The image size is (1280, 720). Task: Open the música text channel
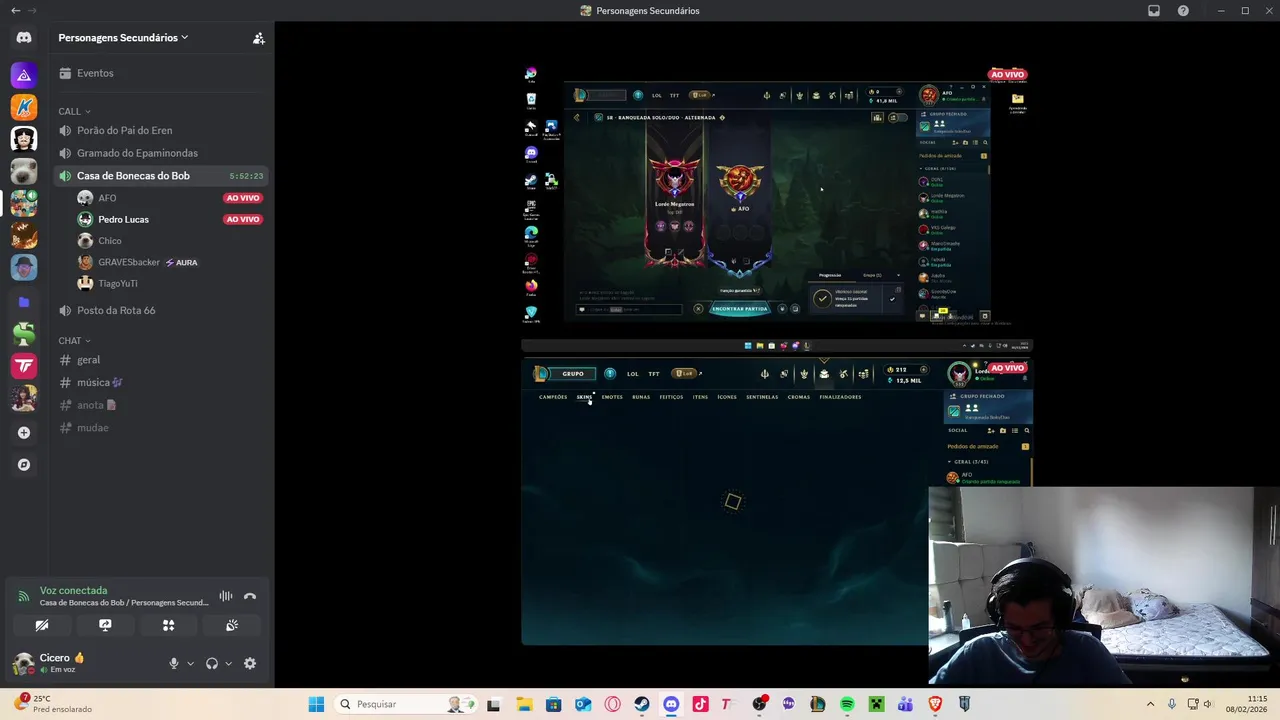coord(161,382)
